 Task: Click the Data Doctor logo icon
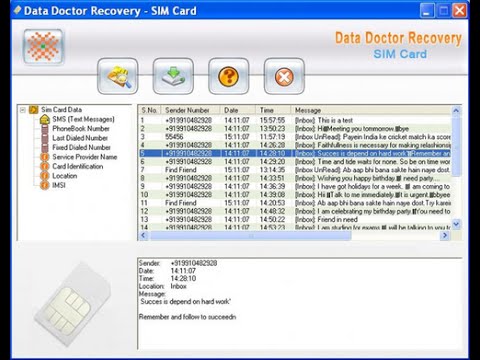click(x=43, y=46)
